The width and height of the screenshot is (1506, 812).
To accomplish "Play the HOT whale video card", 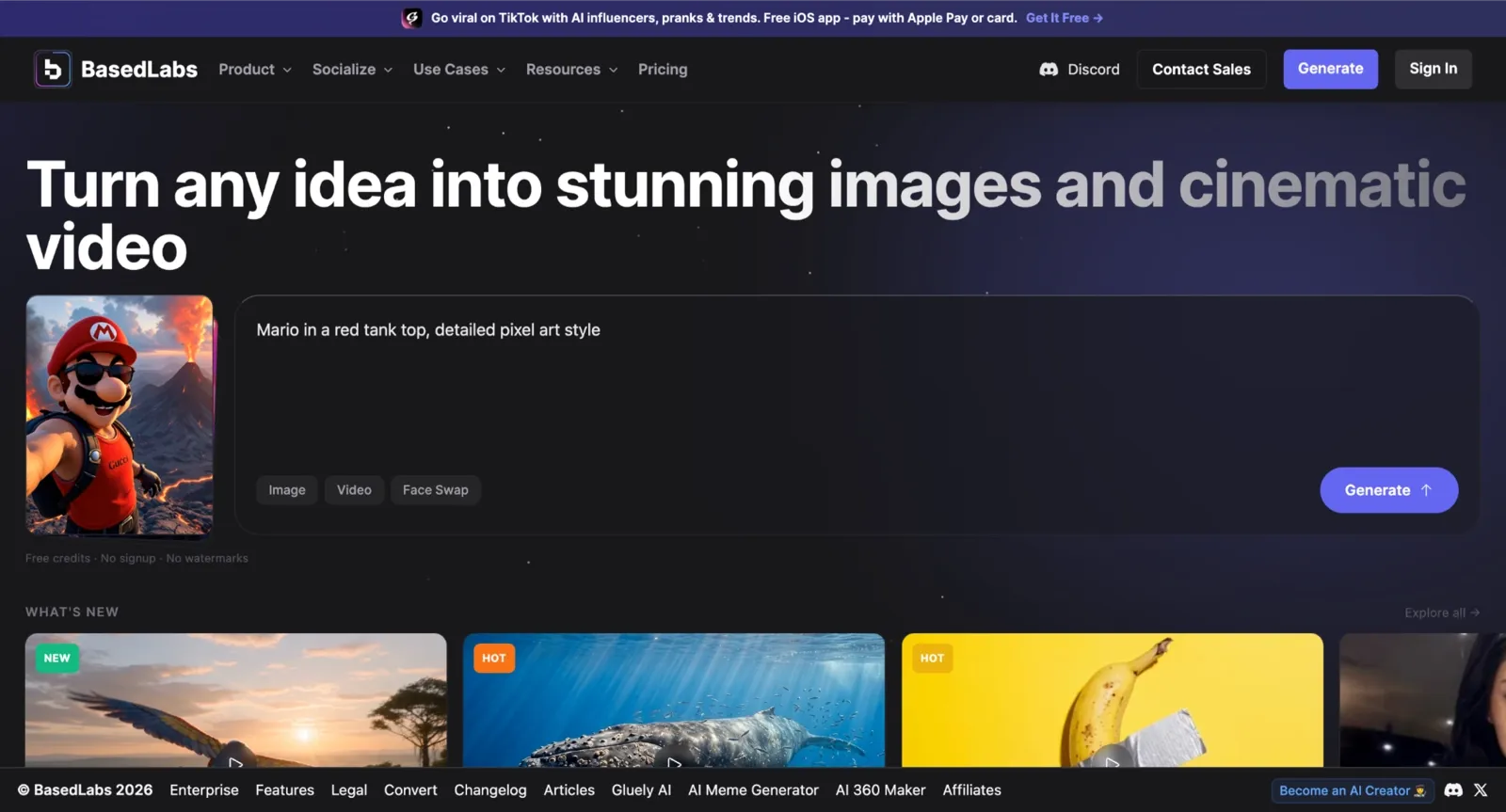I will pos(674,761).
